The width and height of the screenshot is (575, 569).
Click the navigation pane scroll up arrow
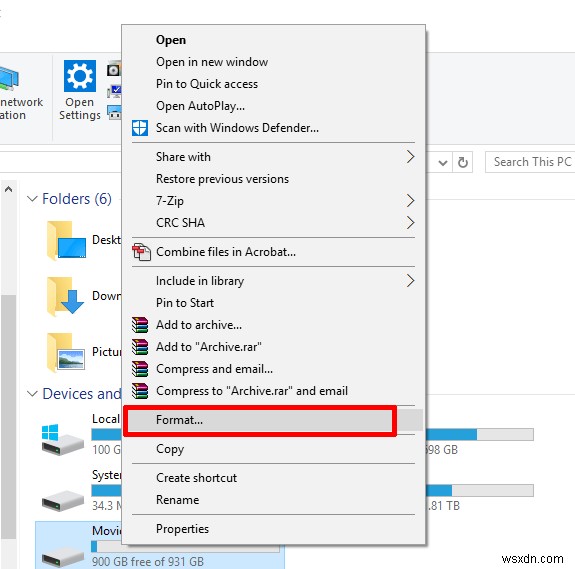click(8, 190)
